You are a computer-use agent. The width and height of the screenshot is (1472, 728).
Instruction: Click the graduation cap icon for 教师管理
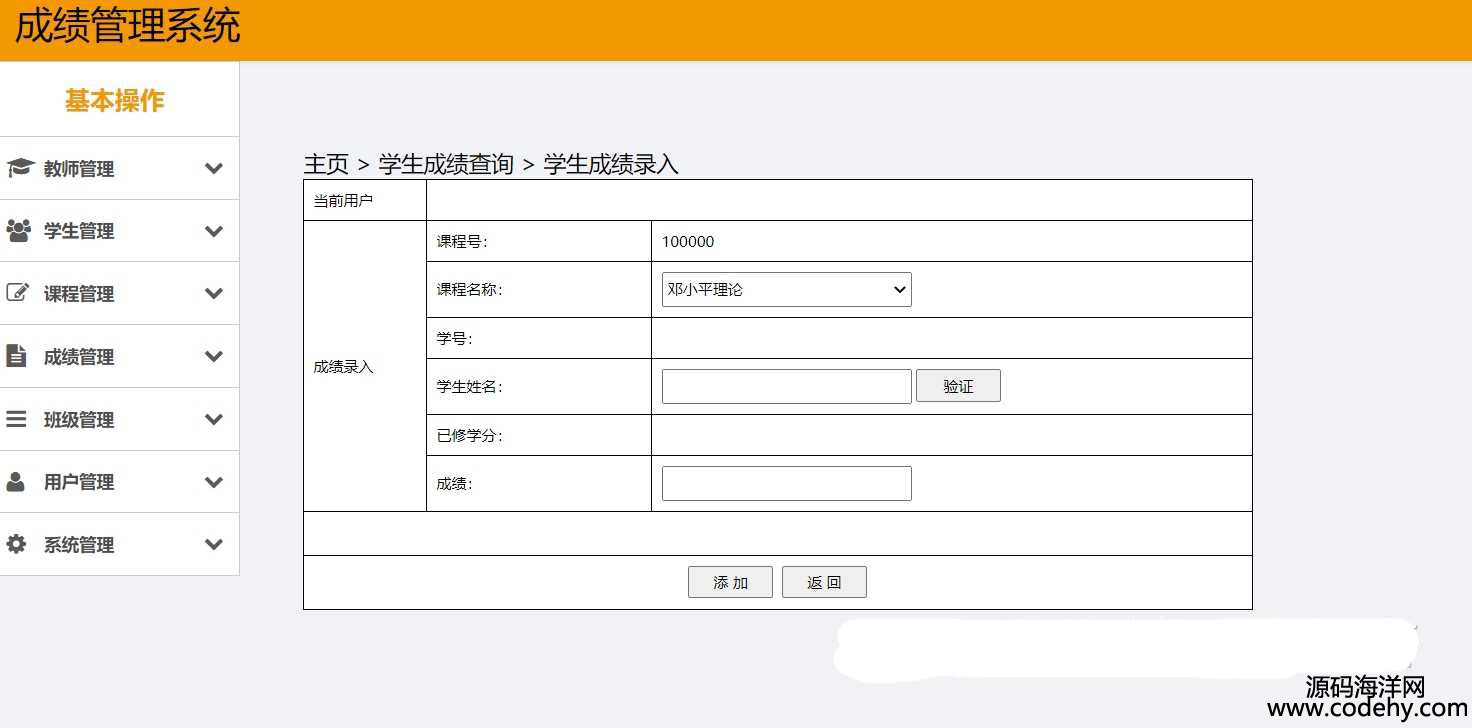point(19,168)
